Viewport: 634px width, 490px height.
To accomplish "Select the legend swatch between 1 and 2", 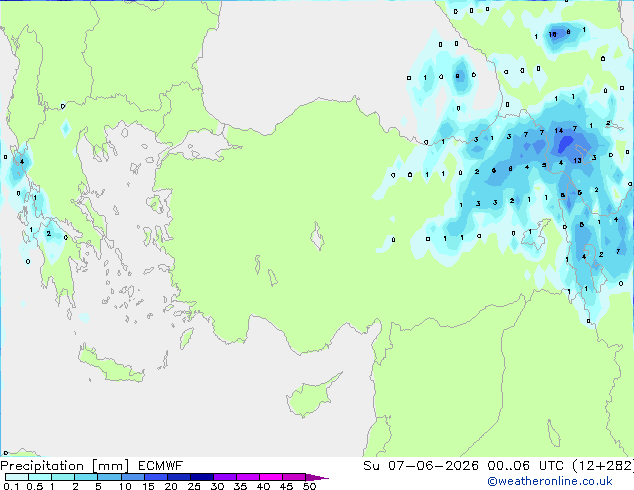I will [x=63, y=477].
